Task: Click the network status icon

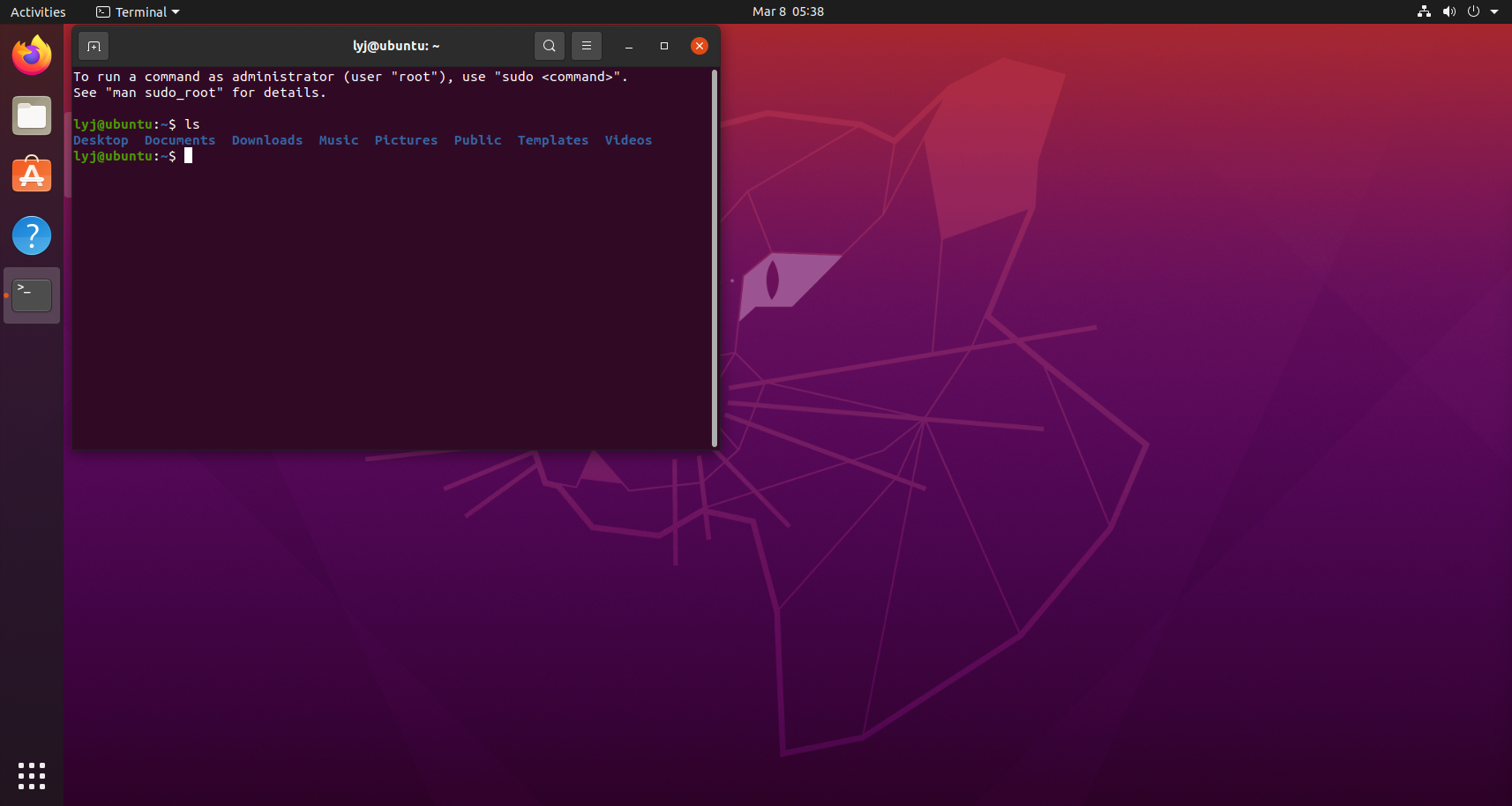Action: [1424, 11]
